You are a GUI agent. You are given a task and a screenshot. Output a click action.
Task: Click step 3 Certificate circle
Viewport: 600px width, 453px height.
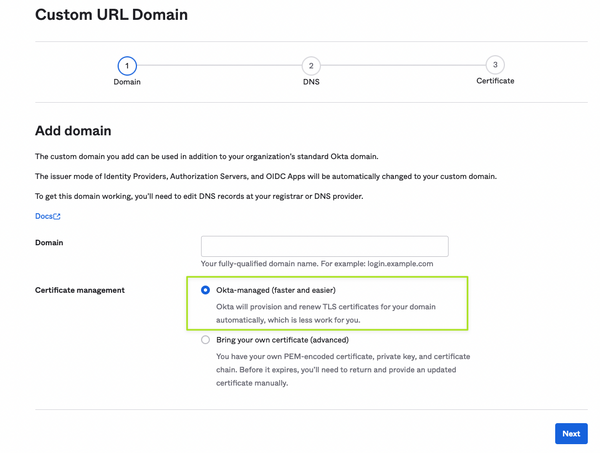point(495,65)
